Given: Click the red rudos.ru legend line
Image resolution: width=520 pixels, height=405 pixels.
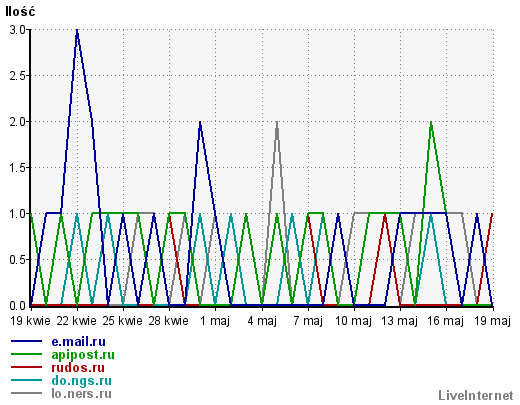Looking at the screenshot, I should (27, 367).
